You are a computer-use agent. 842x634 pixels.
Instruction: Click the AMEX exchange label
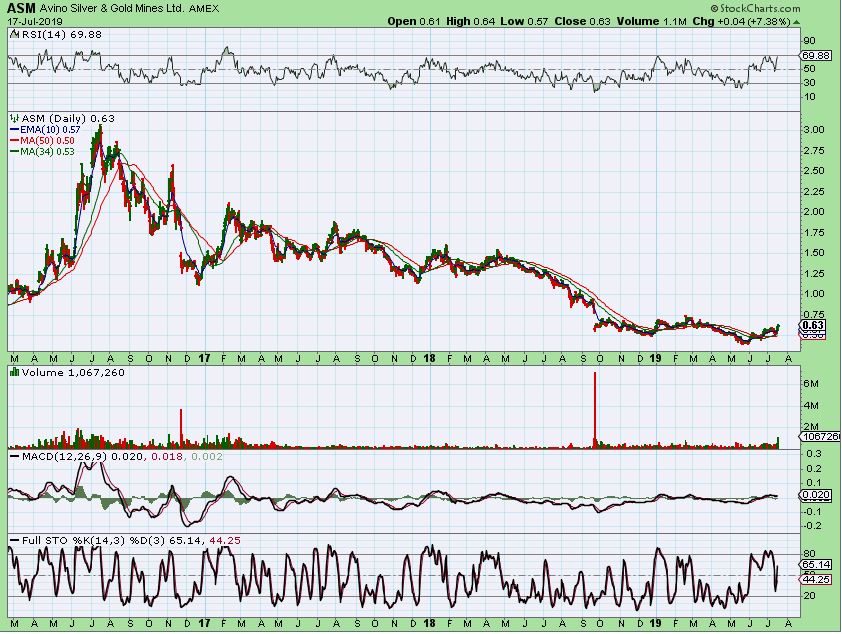point(204,9)
